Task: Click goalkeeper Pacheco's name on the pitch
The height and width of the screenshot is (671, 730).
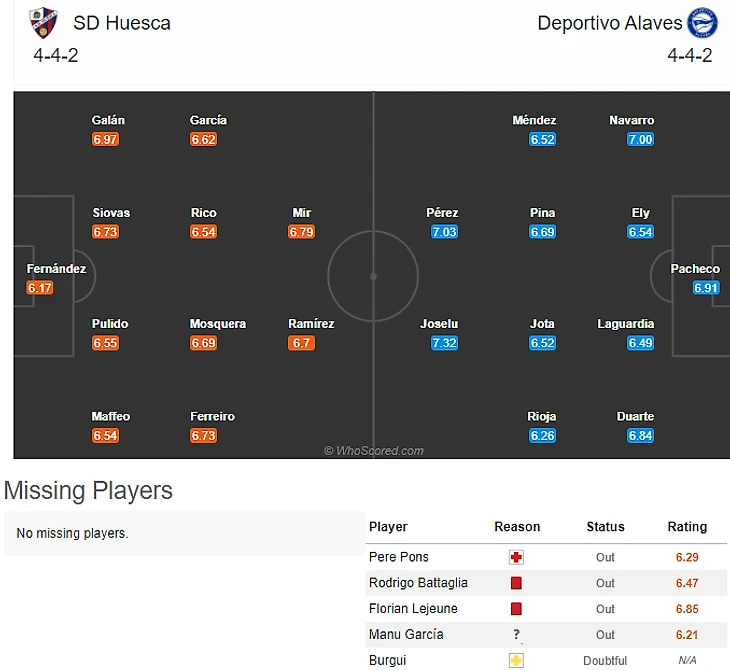Action: point(695,269)
